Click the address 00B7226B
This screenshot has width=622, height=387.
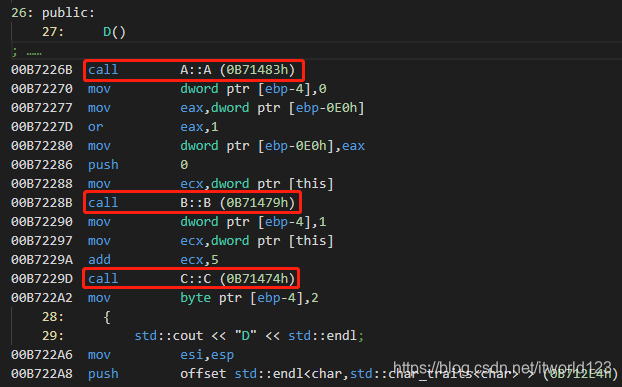pos(42,70)
